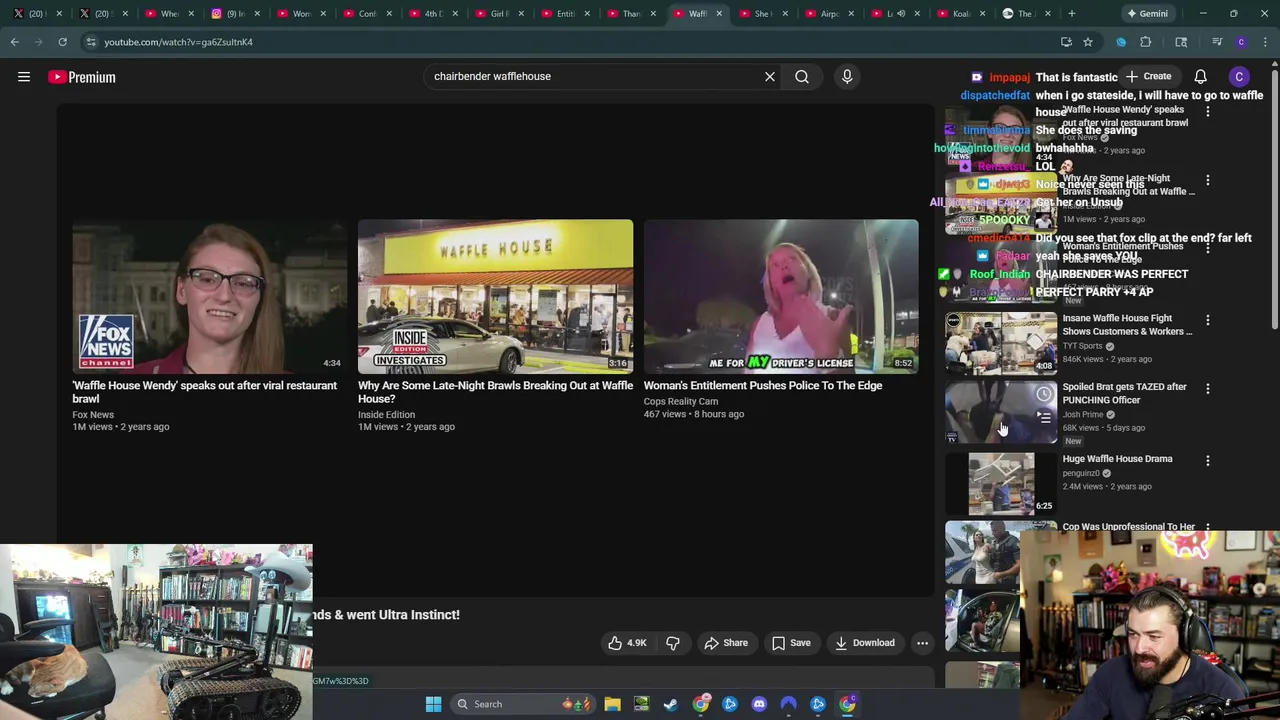This screenshot has height=720, width=1280.
Task: Open Windows Start menu
Action: pyautogui.click(x=433, y=704)
